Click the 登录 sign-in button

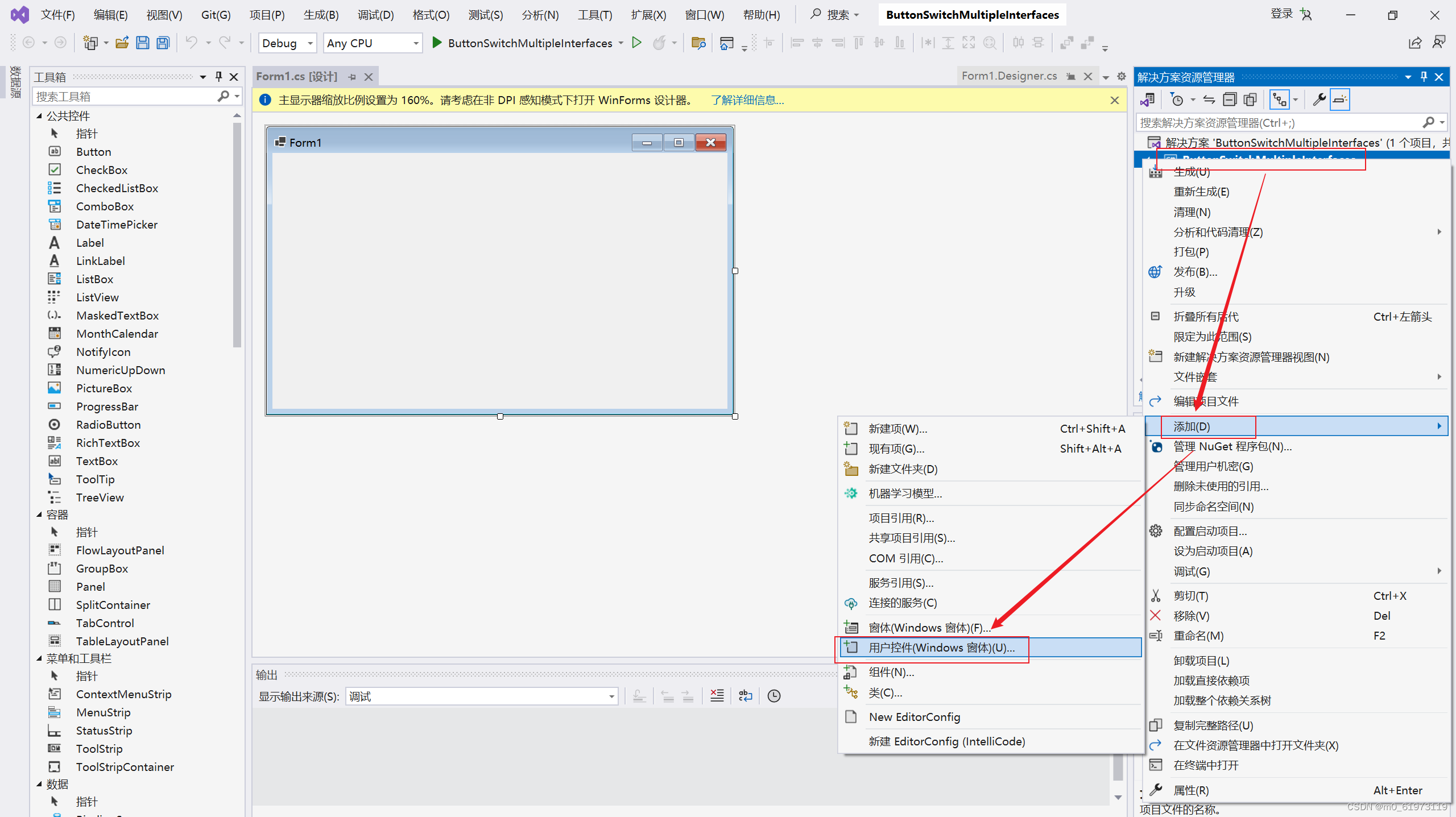click(x=1282, y=14)
